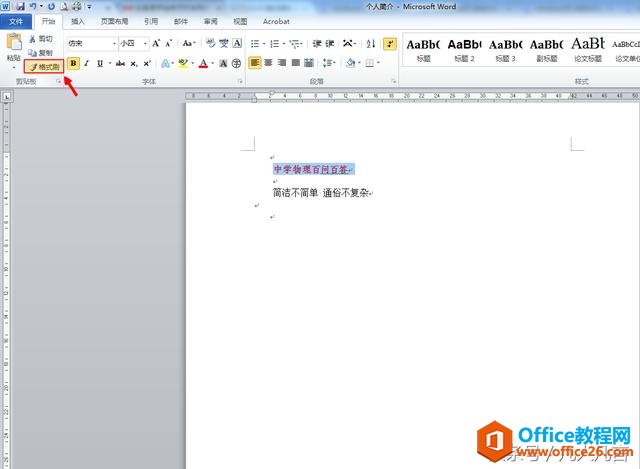
Task: Center align the paragraph
Action: coord(268,63)
